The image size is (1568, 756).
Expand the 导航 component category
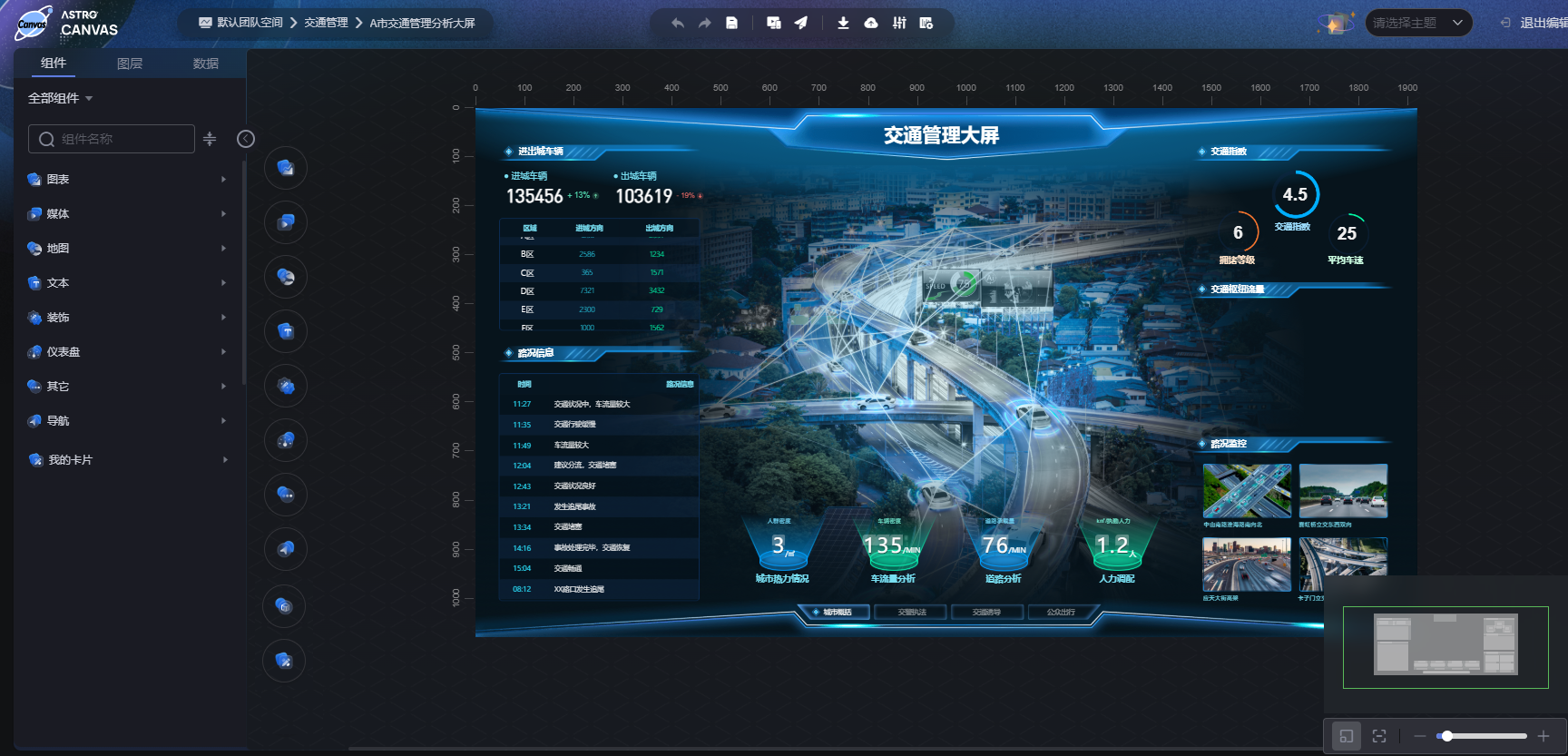[128, 421]
